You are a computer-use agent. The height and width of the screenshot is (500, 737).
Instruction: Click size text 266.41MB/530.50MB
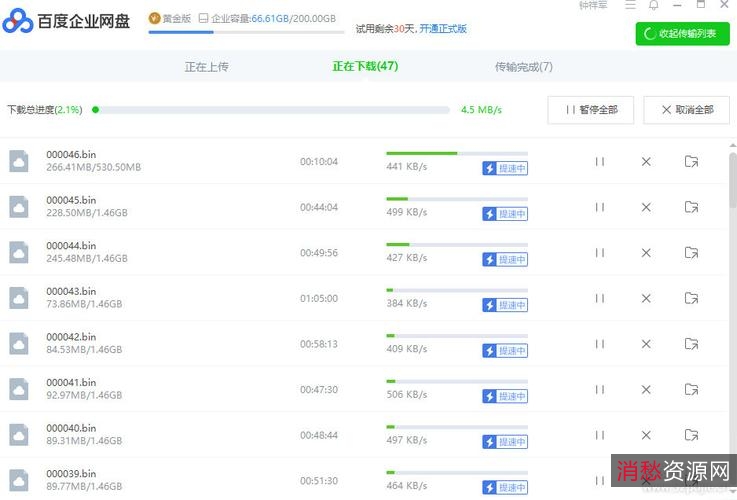click(x=94, y=167)
